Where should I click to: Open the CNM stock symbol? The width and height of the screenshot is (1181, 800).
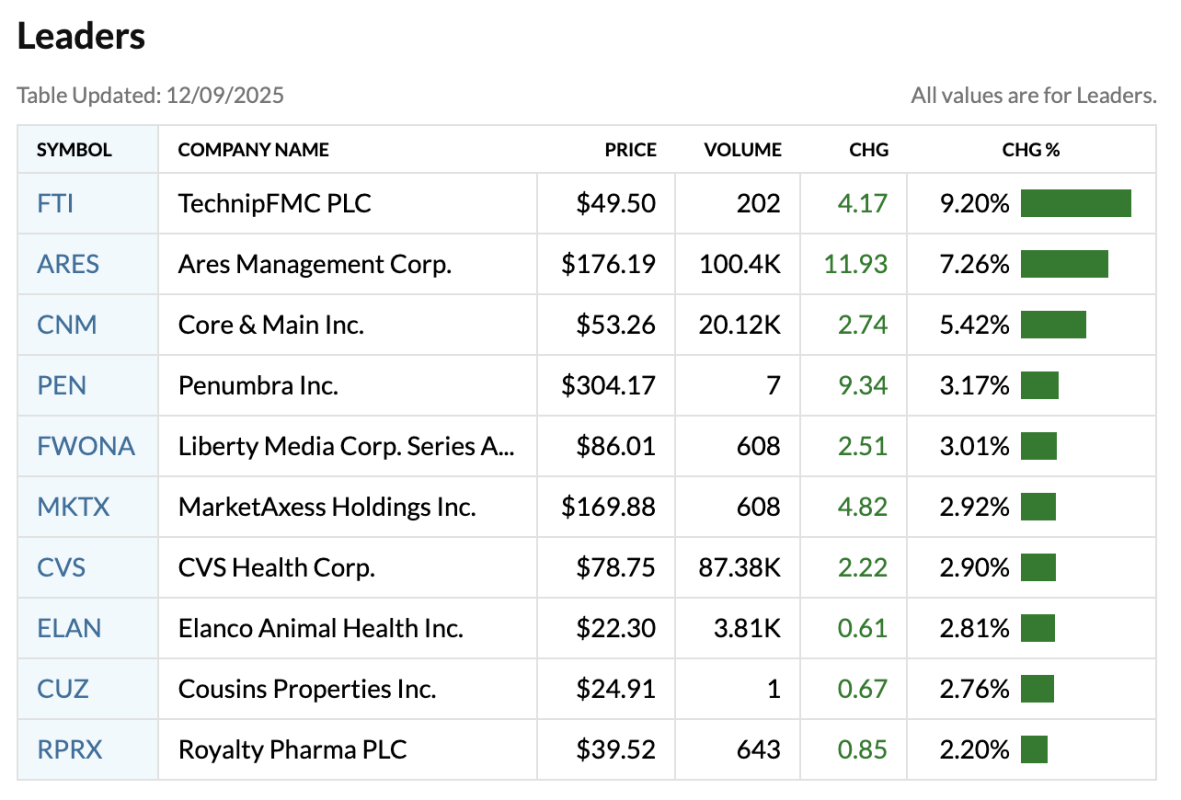pos(66,325)
